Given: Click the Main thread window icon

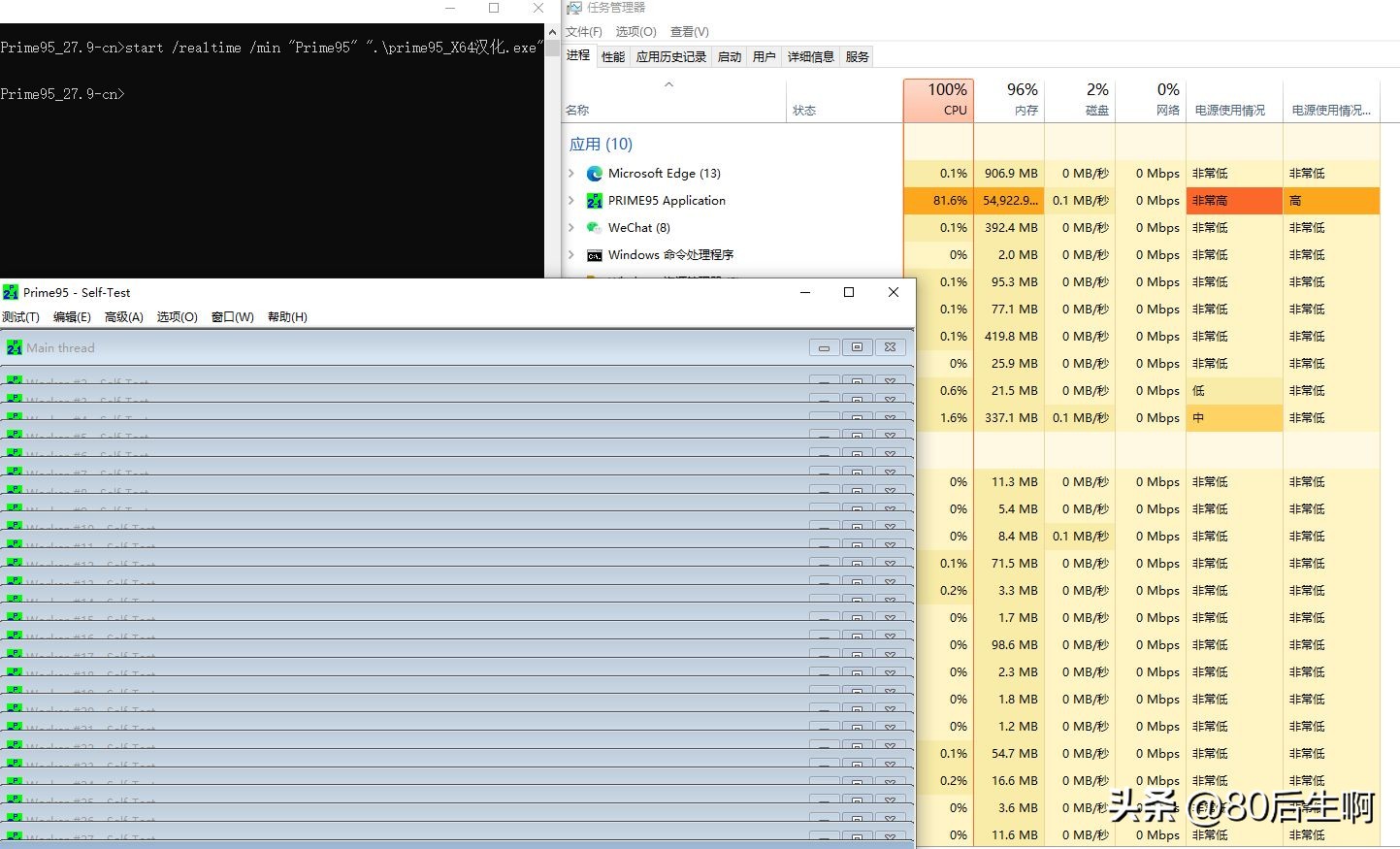Looking at the screenshot, I should 15,347.
